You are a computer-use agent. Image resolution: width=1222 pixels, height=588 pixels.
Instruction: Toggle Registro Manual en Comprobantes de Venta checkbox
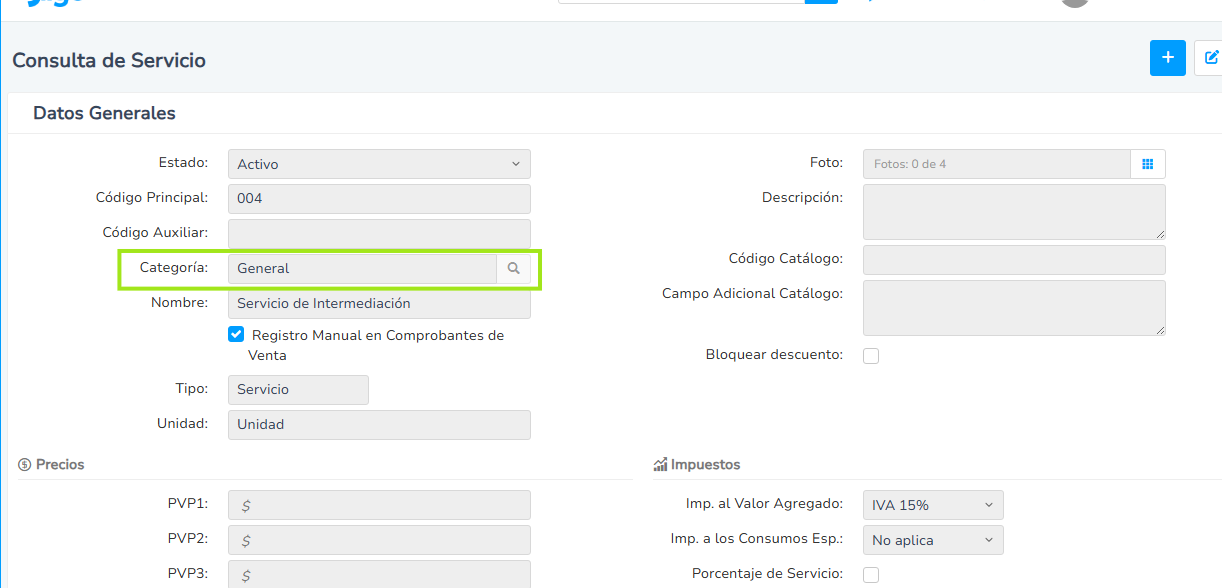click(x=236, y=335)
